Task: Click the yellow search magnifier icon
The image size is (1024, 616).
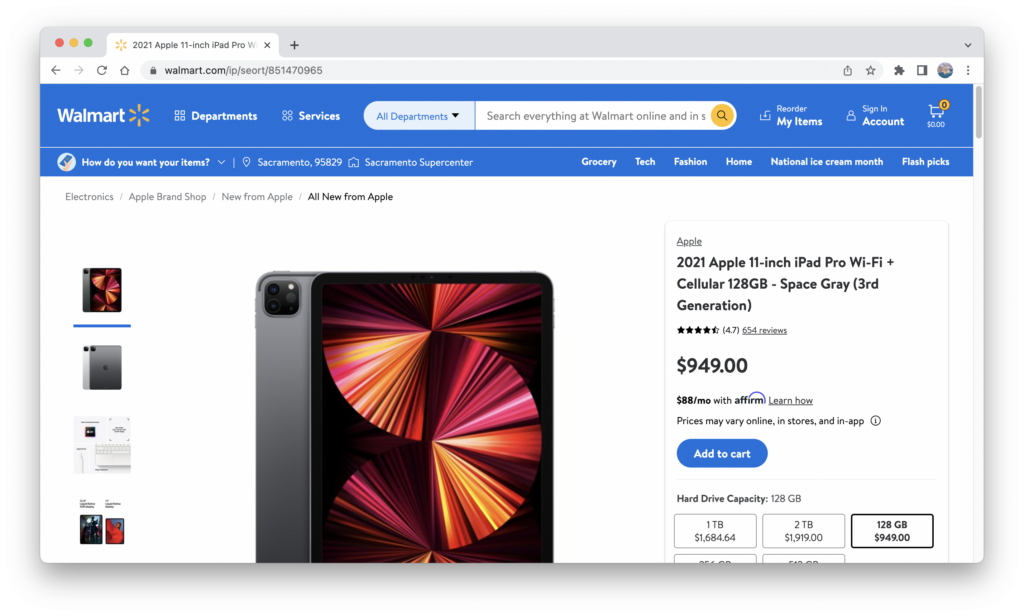Action: point(722,116)
